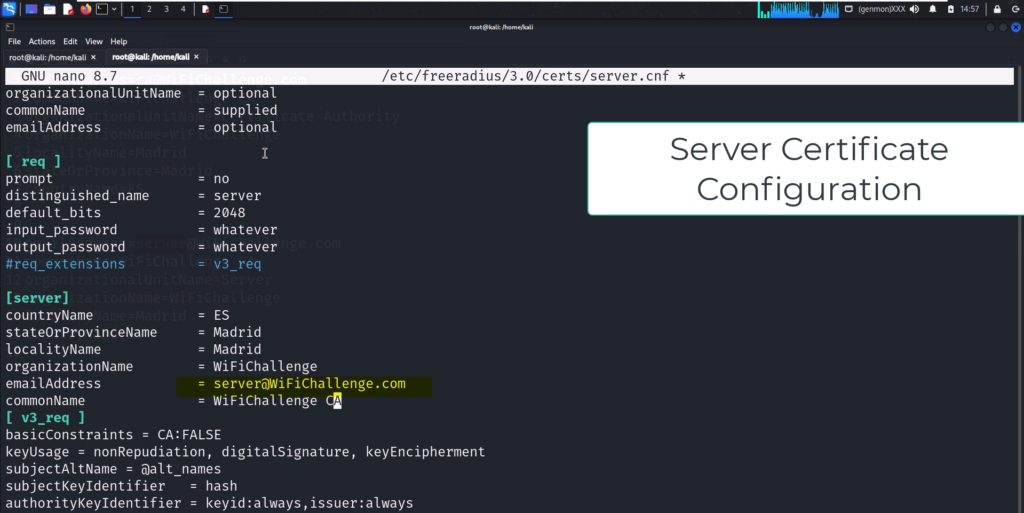Launch Firefox from the panel

(85, 9)
